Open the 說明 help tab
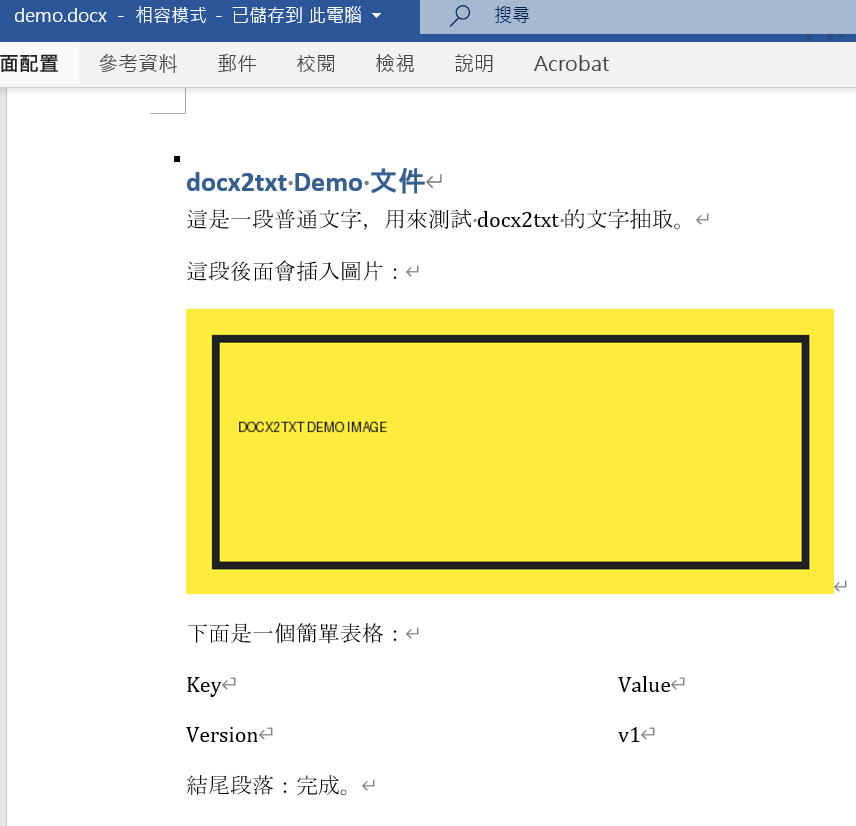 (x=474, y=64)
